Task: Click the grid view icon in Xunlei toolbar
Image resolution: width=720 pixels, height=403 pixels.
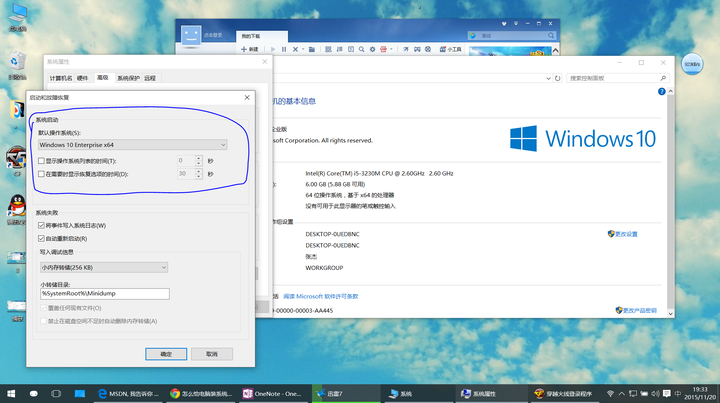Action: point(328,49)
